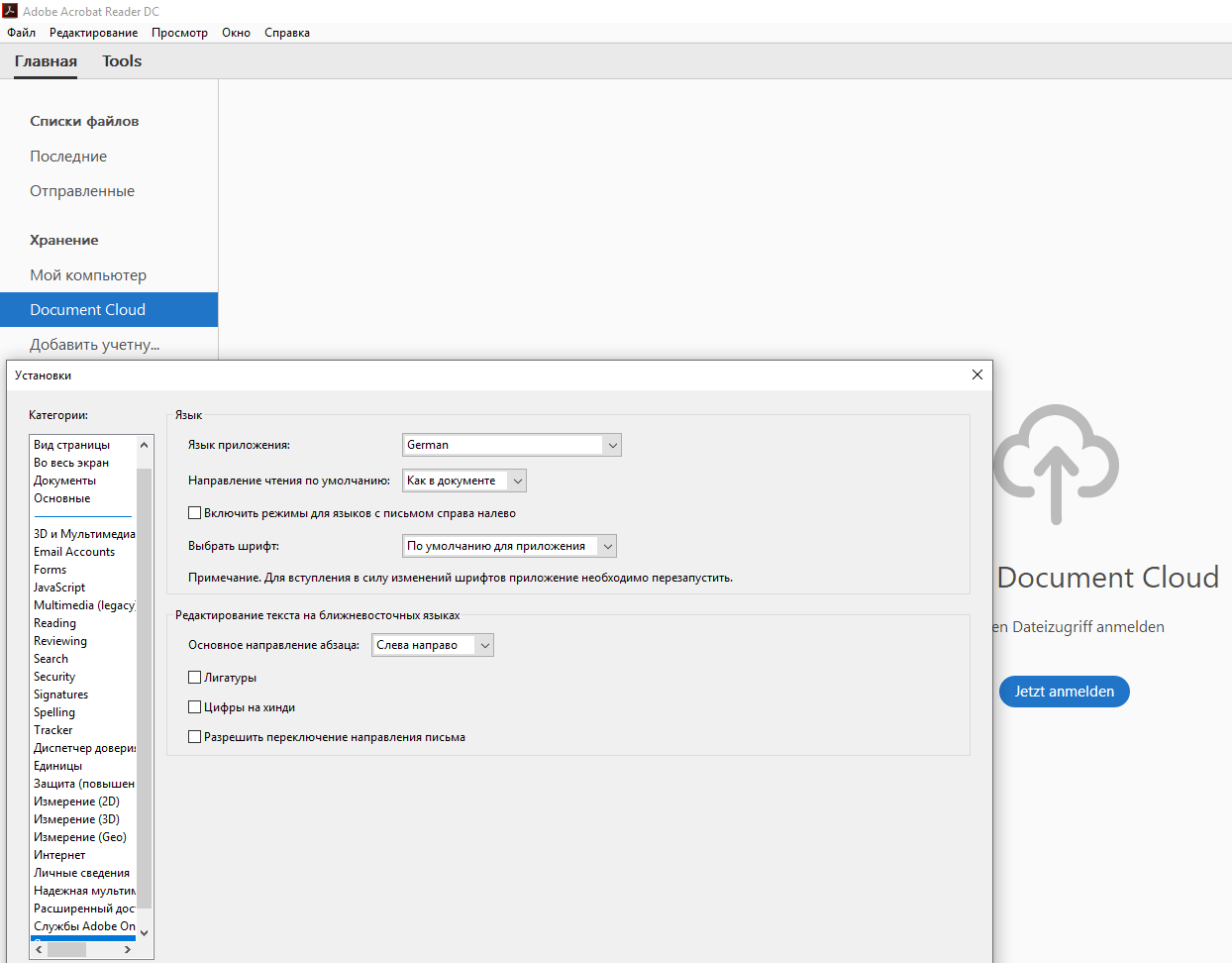Open the Основное направление абзаца dropdown
Screen dimensions: 1232x963
pos(433,645)
